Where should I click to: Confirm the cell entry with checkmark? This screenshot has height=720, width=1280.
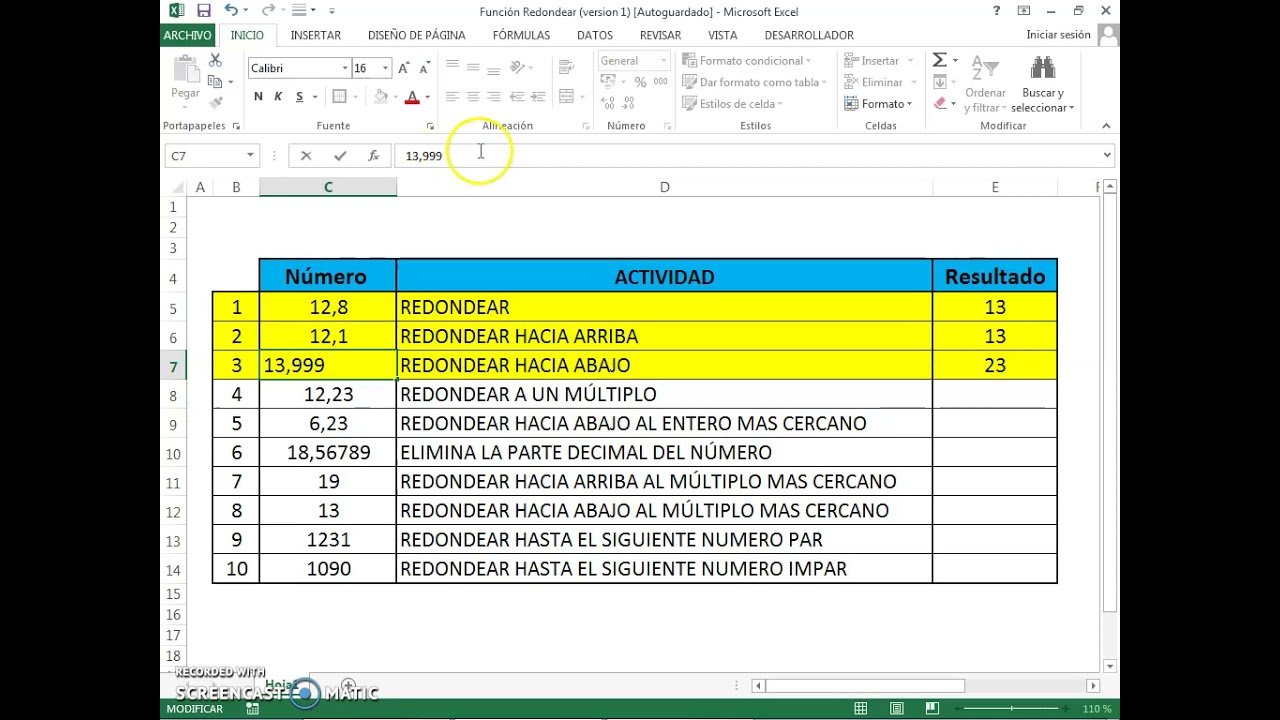pos(340,156)
